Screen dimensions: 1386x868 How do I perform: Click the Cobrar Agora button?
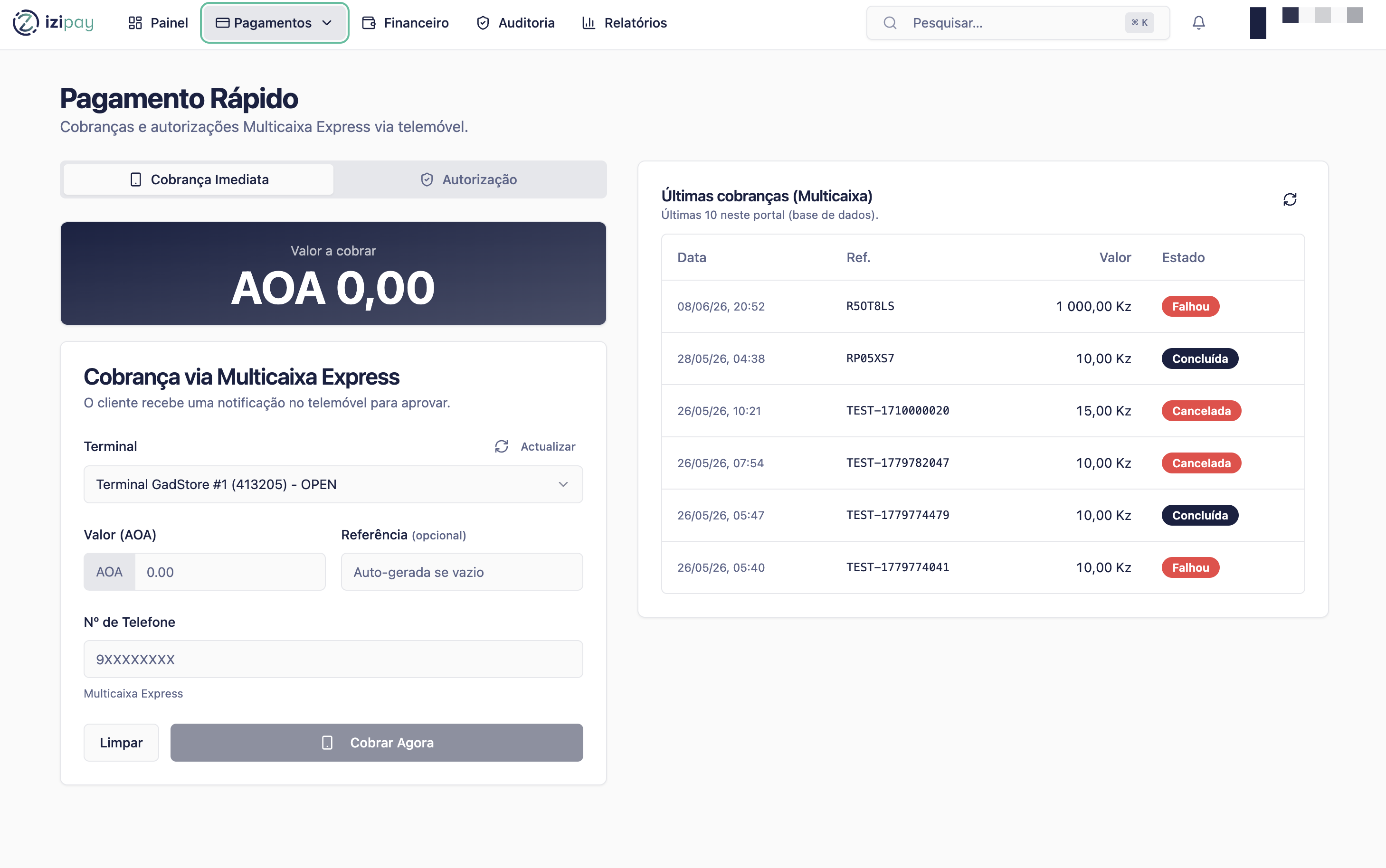377,742
